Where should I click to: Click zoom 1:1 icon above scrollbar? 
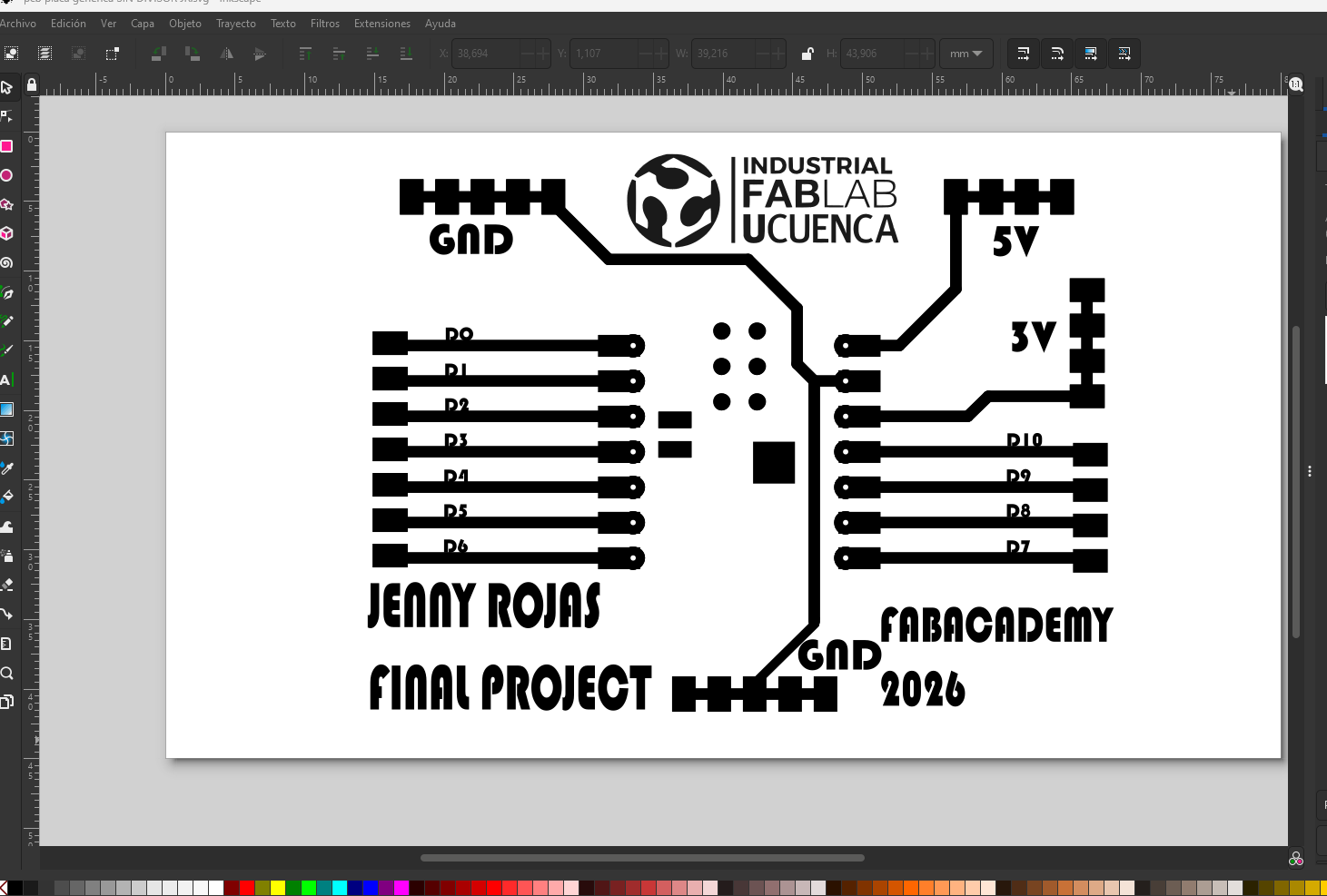coord(1296,84)
